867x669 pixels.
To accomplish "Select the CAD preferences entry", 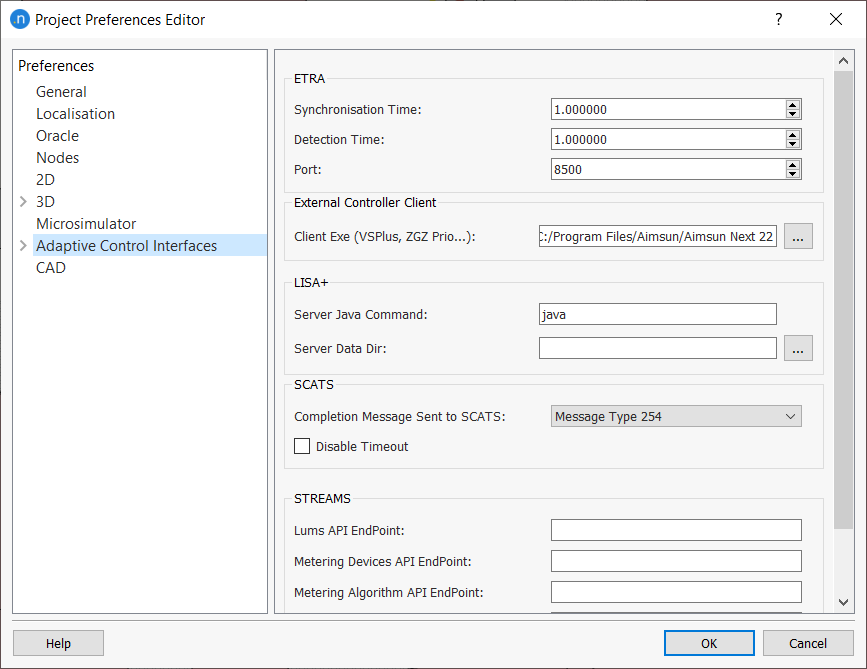I will pos(51,267).
